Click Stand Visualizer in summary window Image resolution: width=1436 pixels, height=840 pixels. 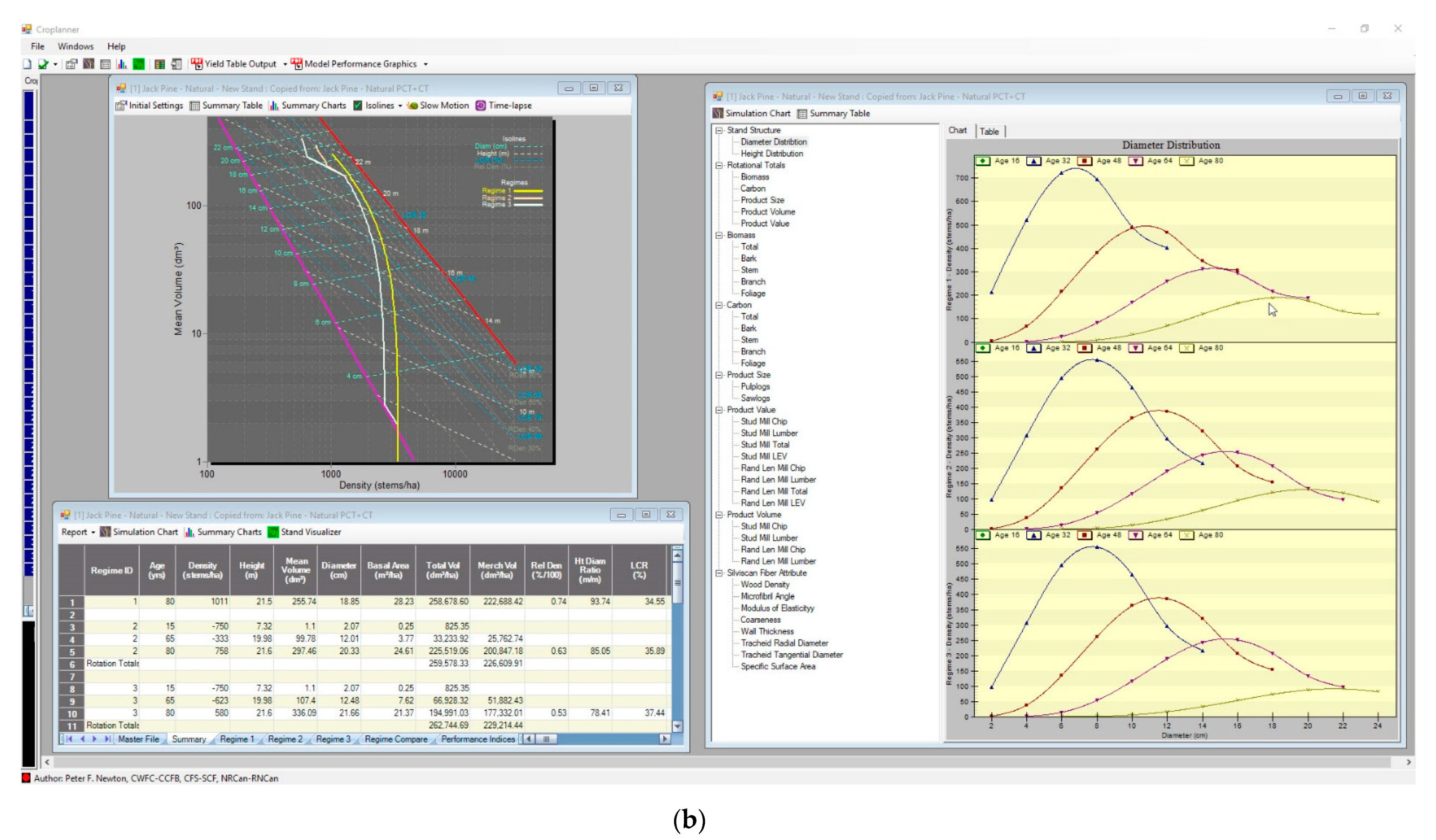click(304, 532)
